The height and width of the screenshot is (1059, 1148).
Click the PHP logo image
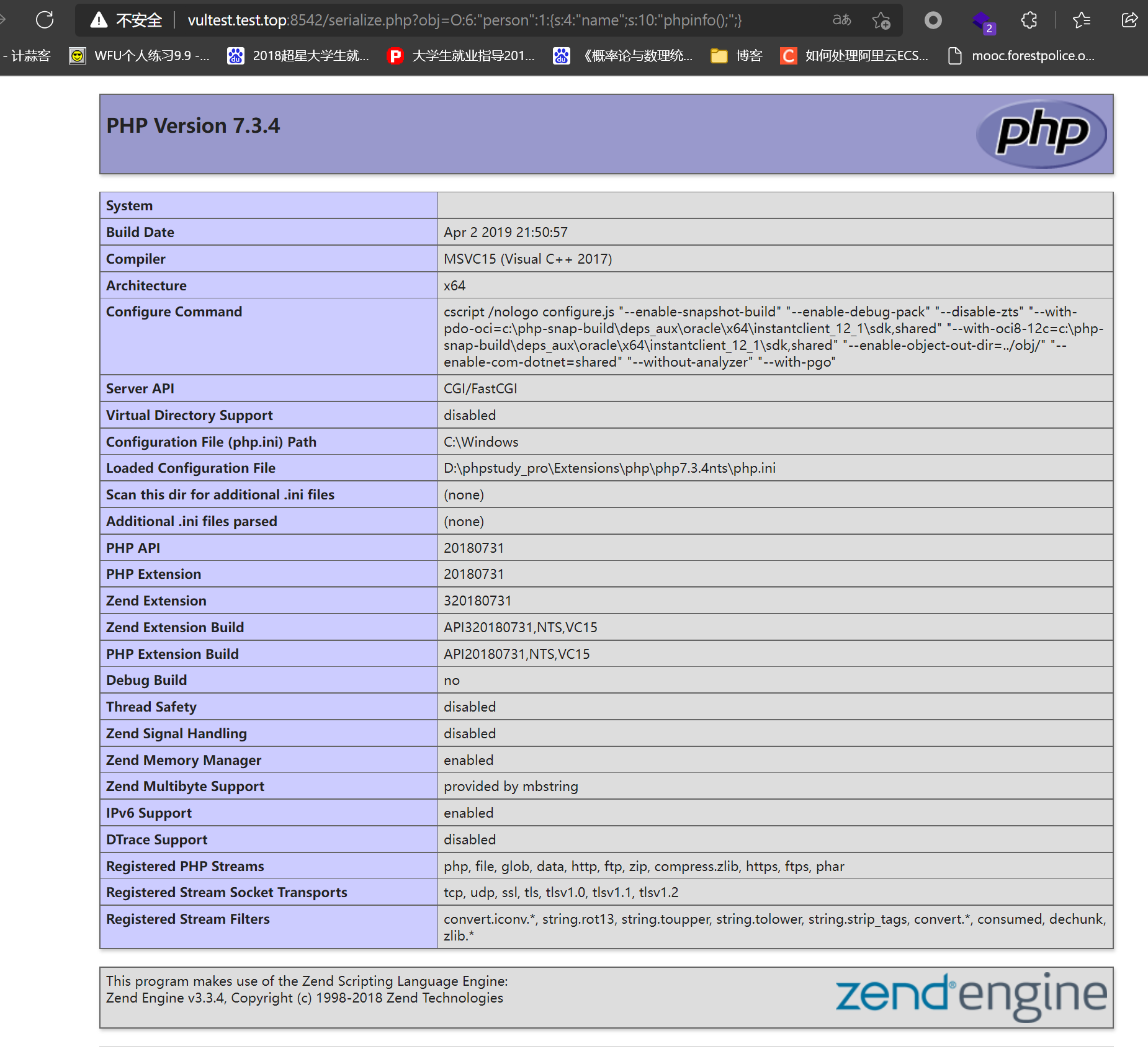pyautogui.click(x=1042, y=132)
